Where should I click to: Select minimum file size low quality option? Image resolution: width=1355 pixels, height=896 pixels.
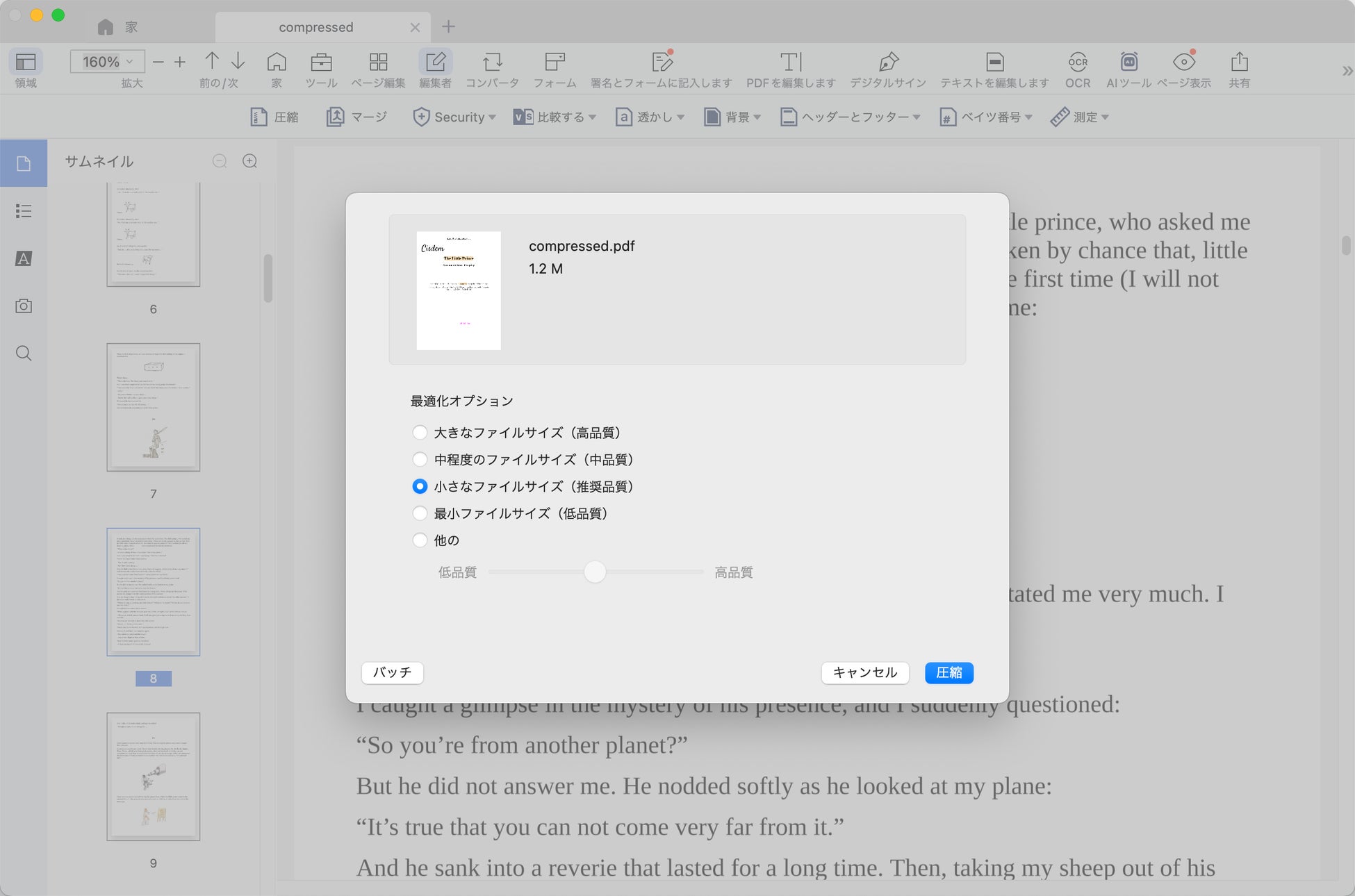coord(420,513)
